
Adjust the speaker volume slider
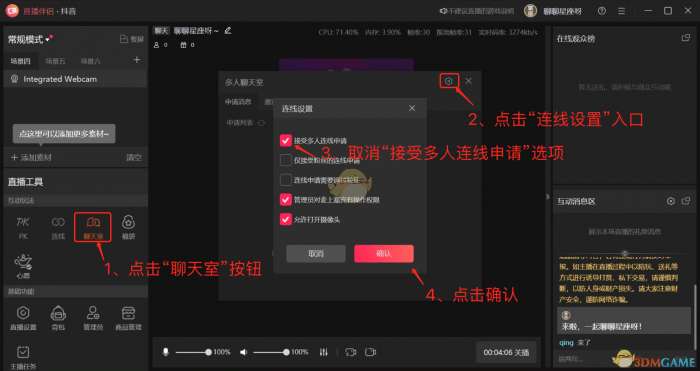pos(271,352)
